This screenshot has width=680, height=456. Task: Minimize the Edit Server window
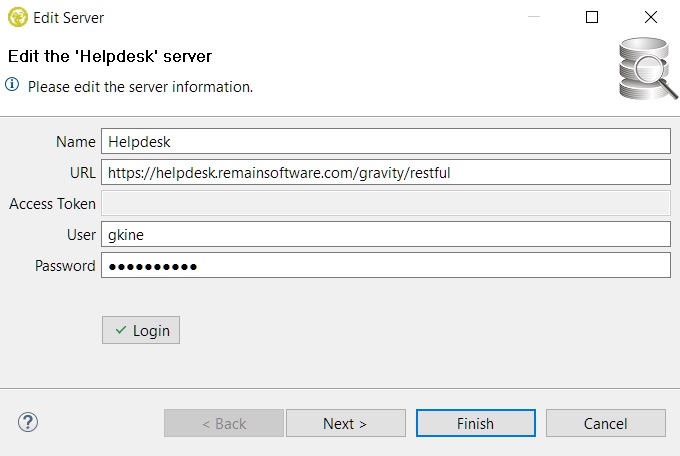533,17
